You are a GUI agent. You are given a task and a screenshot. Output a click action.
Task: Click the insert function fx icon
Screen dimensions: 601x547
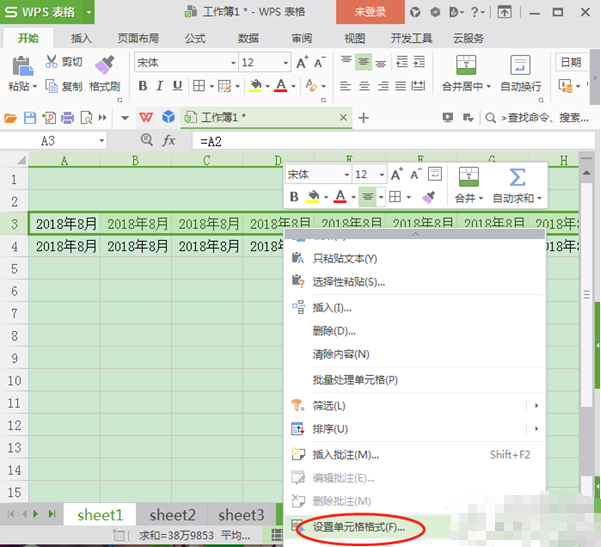click(x=169, y=141)
